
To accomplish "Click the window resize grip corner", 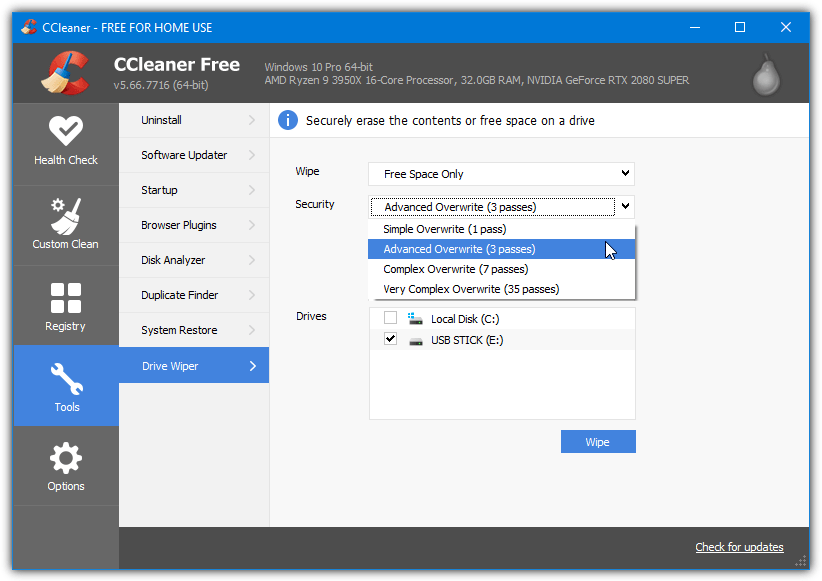I will 801,562.
